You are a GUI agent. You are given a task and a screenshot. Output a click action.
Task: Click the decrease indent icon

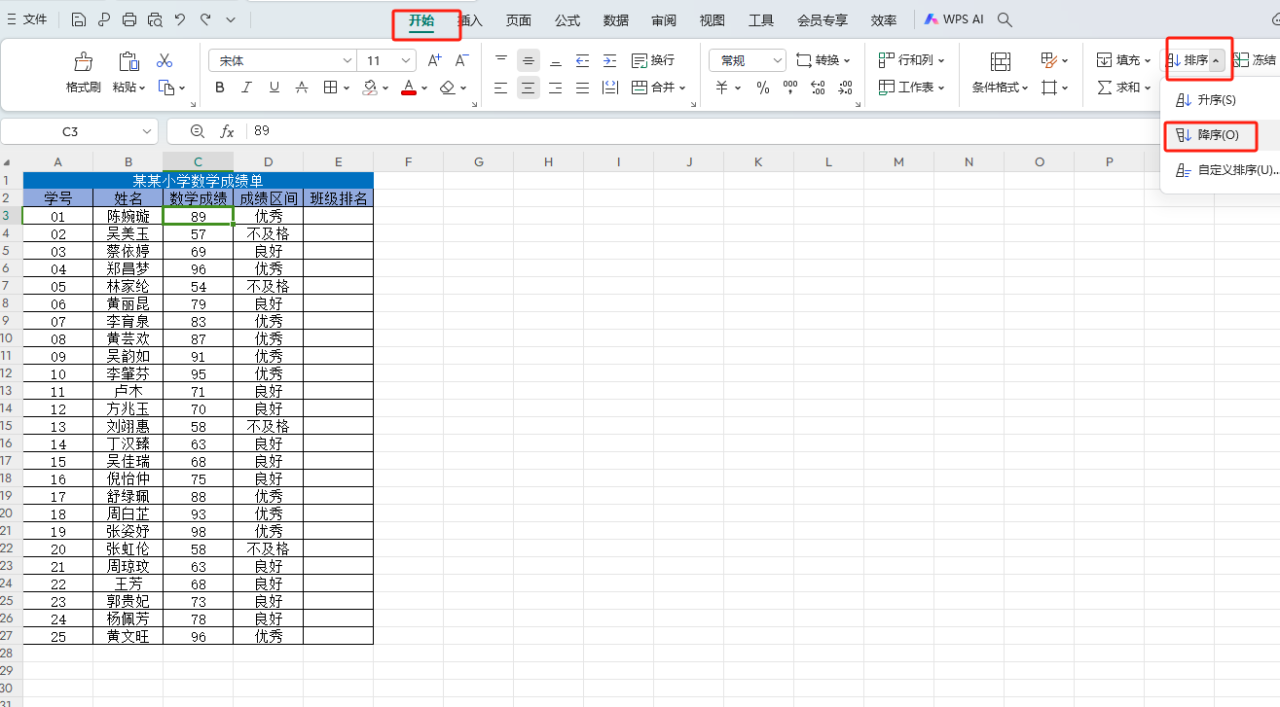click(582, 61)
